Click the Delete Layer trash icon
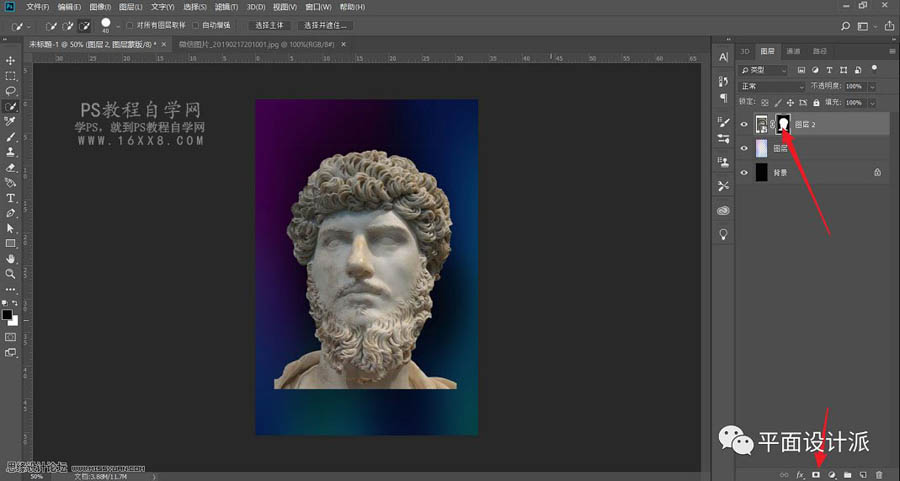The image size is (900, 481). pos(879,474)
